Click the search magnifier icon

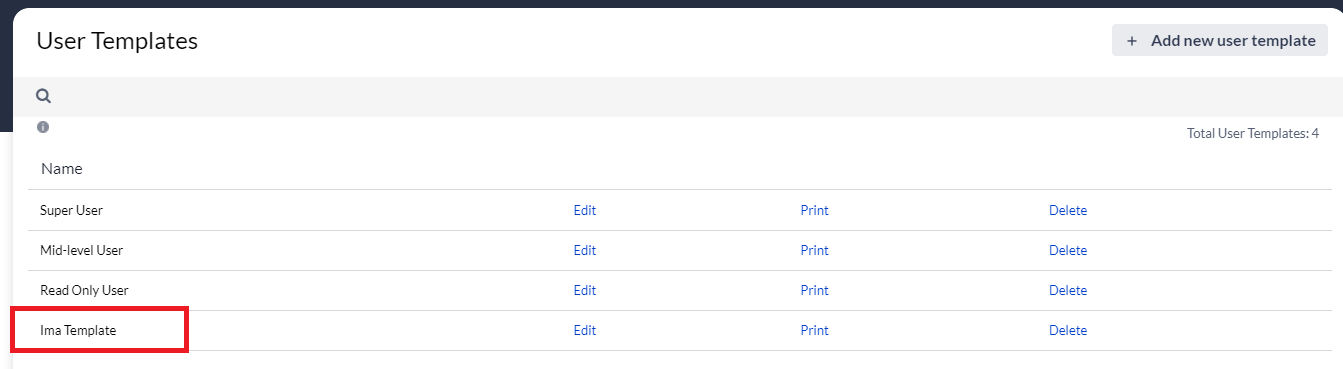coord(43,96)
